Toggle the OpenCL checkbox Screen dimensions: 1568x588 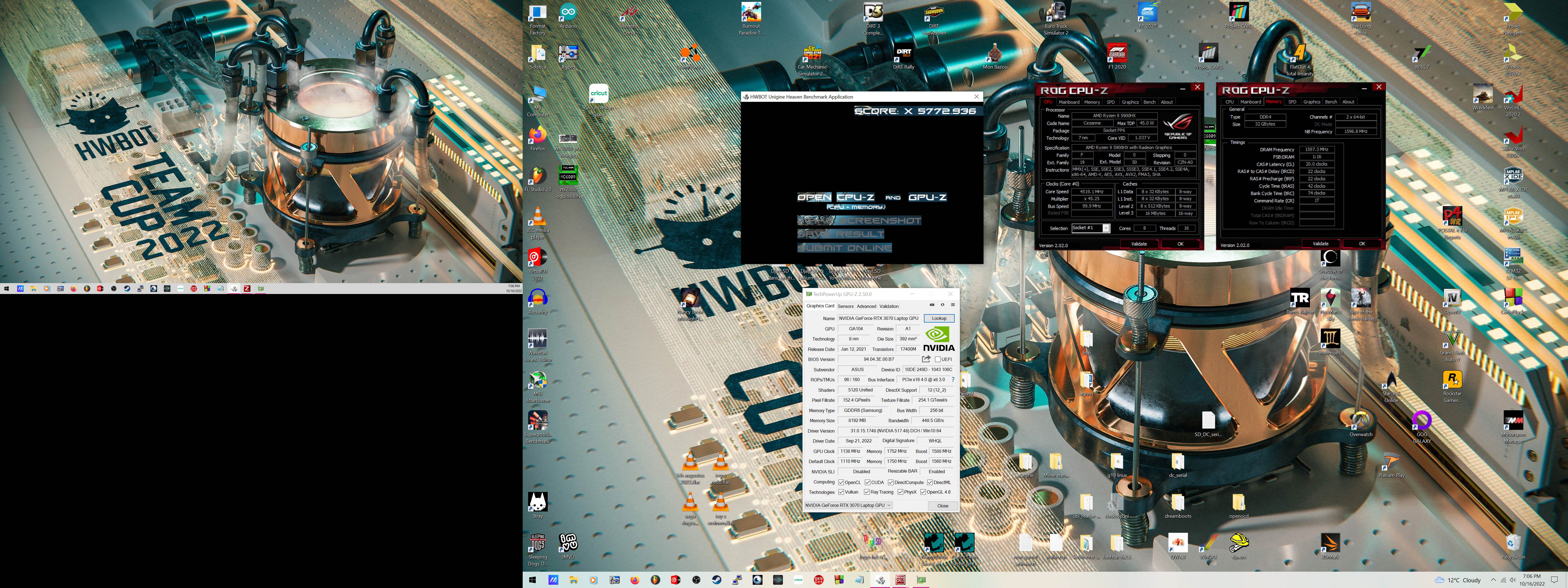click(841, 482)
